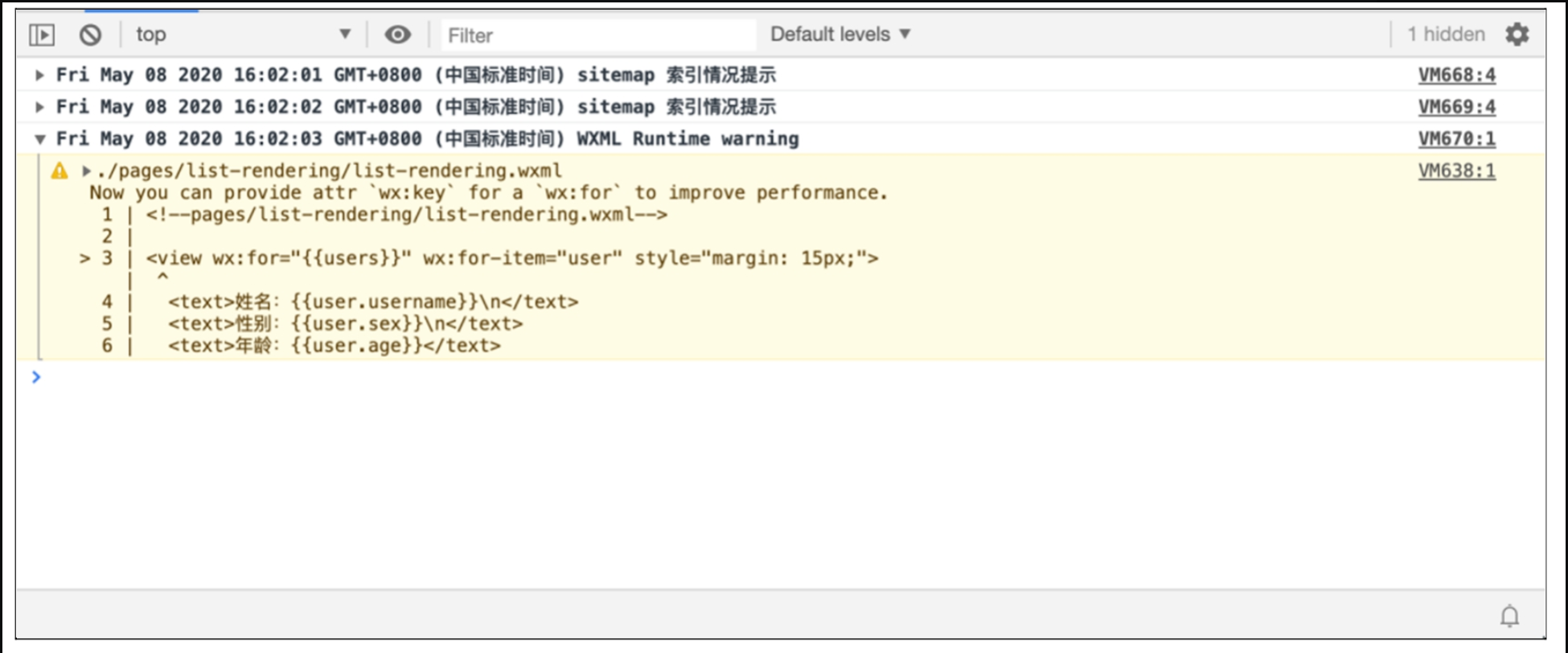Clear console with the ban icon
This screenshot has height=653, width=1568.
pos(91,35)
